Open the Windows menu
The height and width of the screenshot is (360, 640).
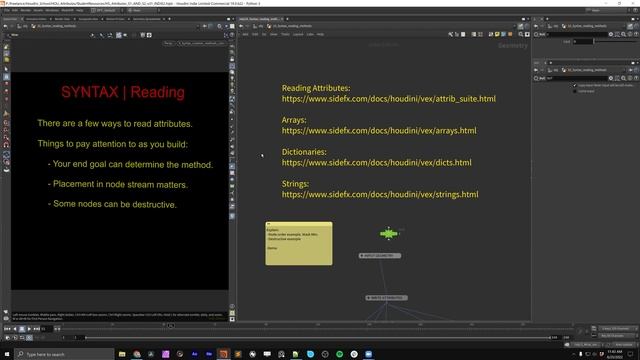pyautogui.click(x=52, y=10)
